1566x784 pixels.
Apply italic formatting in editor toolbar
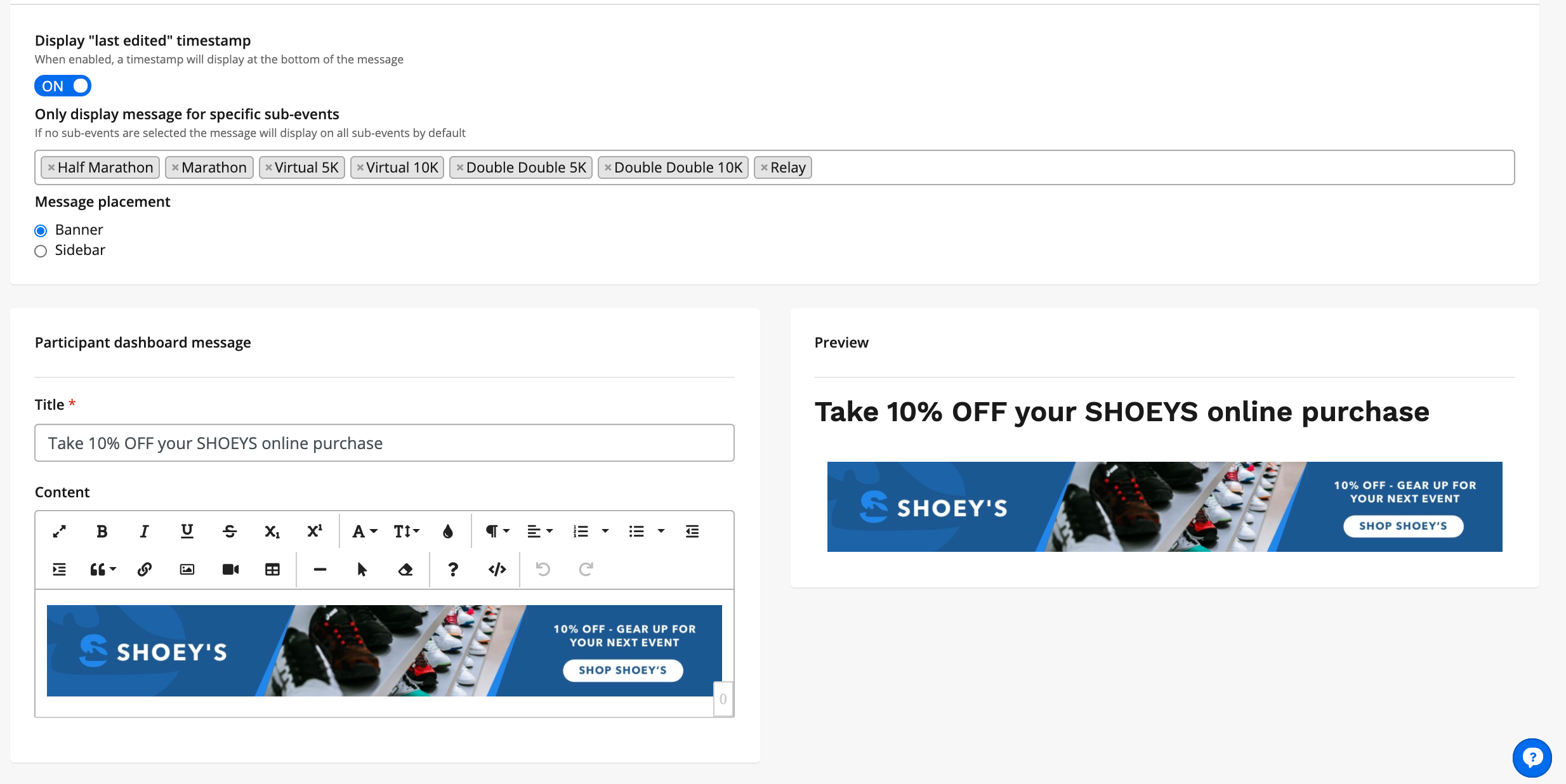pyautogui.click(x=144, y=532)
